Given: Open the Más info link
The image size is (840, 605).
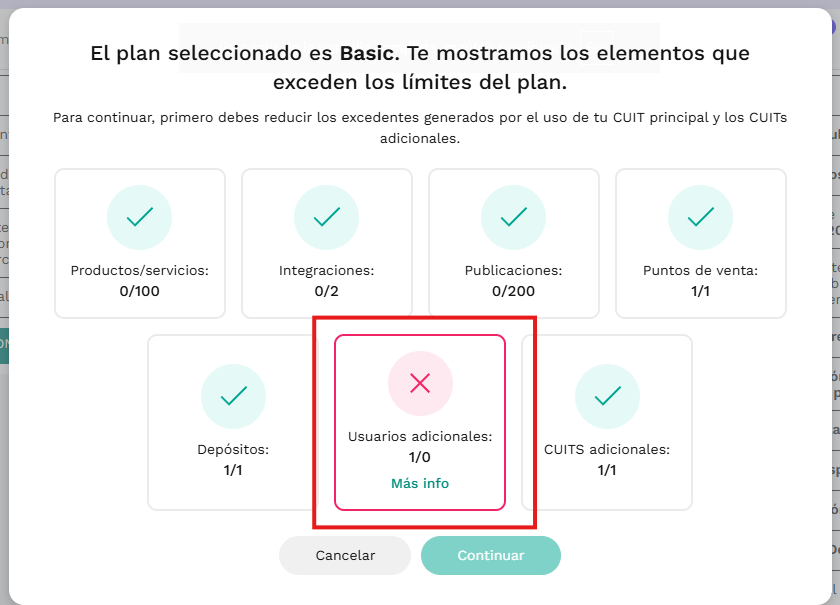Looking at the screenshot, I should pyautogui.click(x=420, y=483).
